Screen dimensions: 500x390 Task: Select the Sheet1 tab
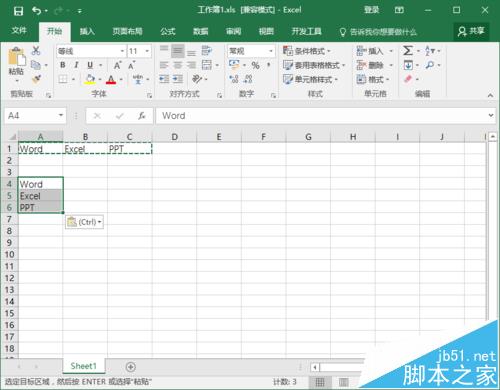(x=83, y=366)
